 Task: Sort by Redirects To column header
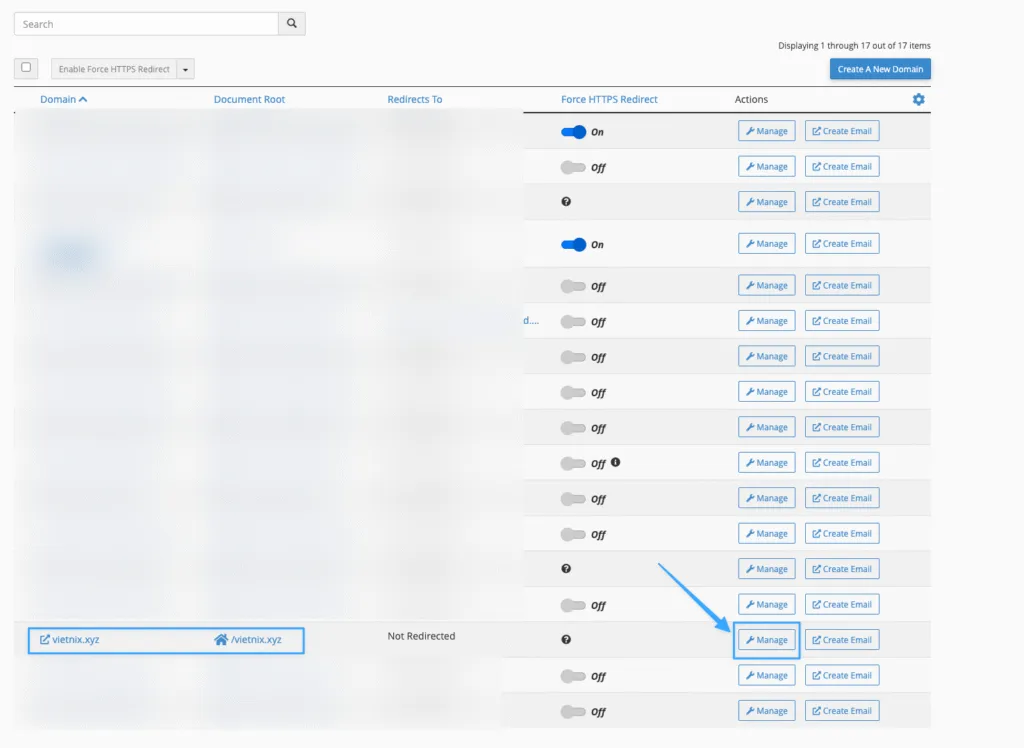(x=414, y=99)
